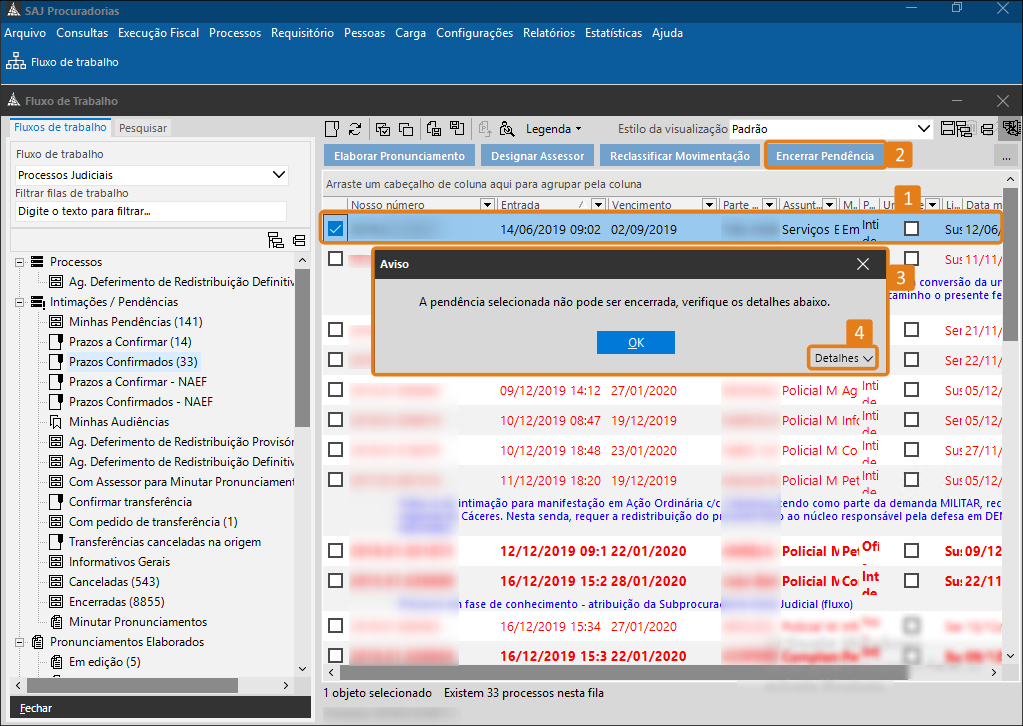Click the icon beside Encerradas (8855)
The height and width of the screenshot is (726, 1023).
click(x=56, y=601)
